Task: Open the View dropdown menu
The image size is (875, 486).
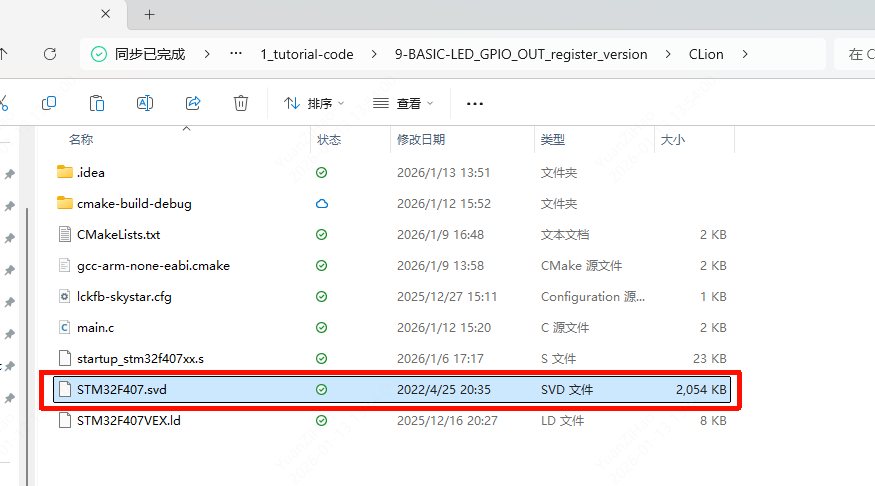Action: coord(403,103)
